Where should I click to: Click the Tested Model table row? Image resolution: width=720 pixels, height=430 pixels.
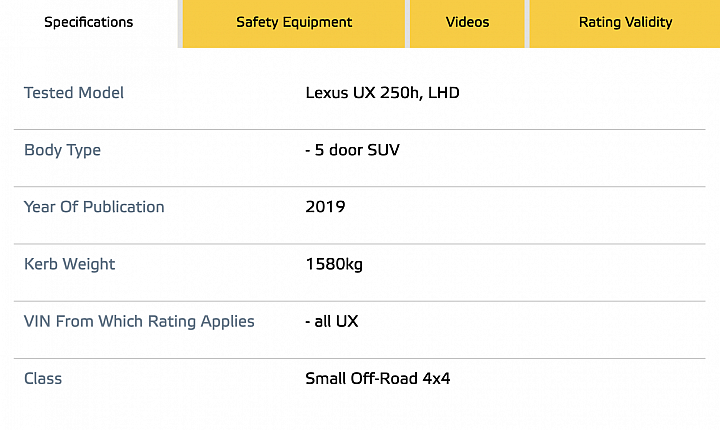tap(360, 93)
